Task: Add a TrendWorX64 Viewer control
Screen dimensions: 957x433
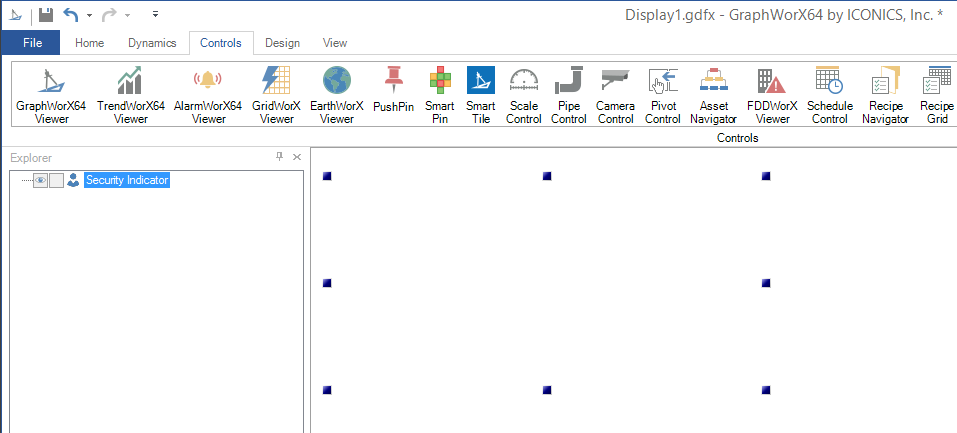Action: 130,96
